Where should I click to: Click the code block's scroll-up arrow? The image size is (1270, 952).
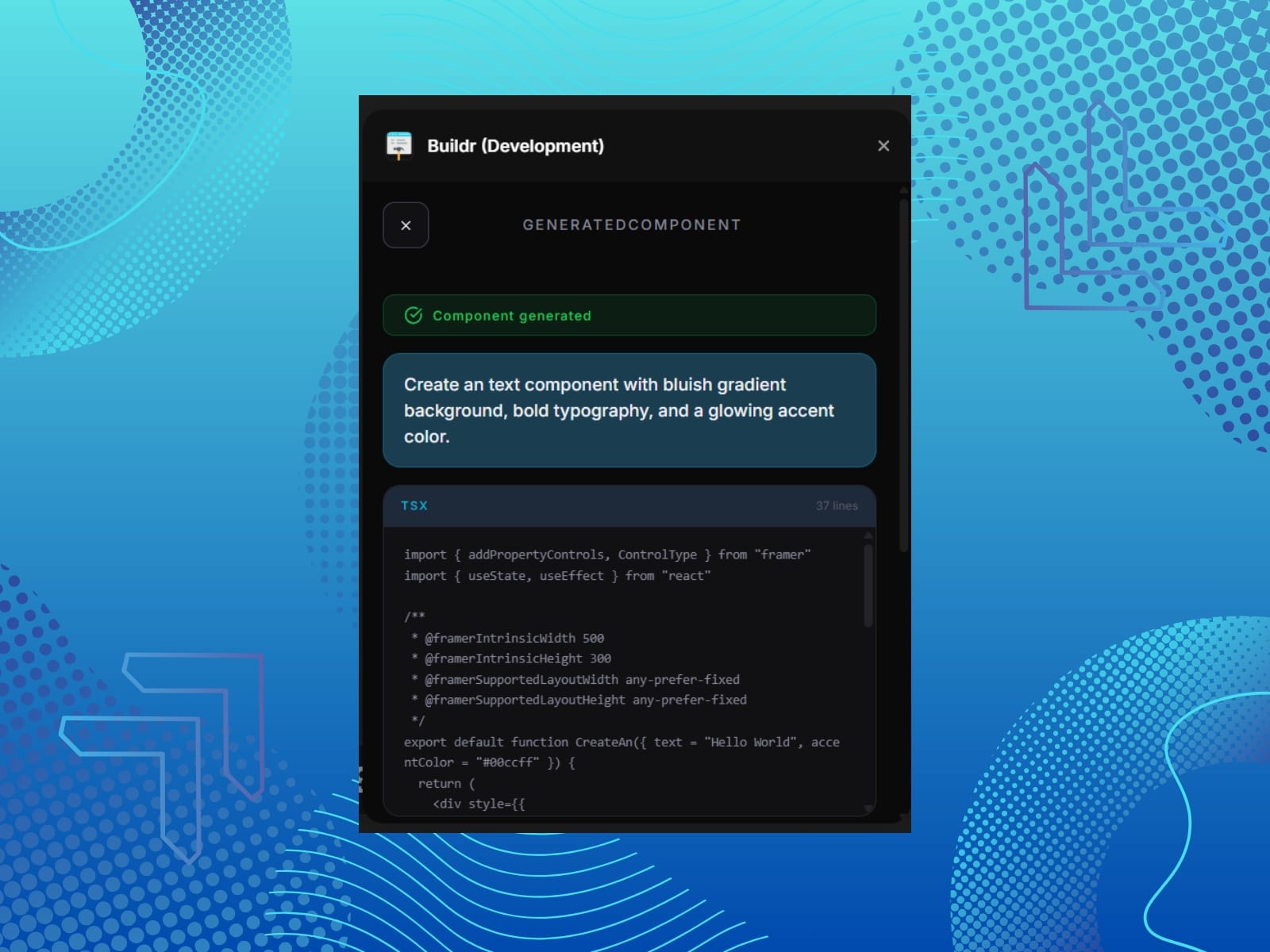pos(868,536)
